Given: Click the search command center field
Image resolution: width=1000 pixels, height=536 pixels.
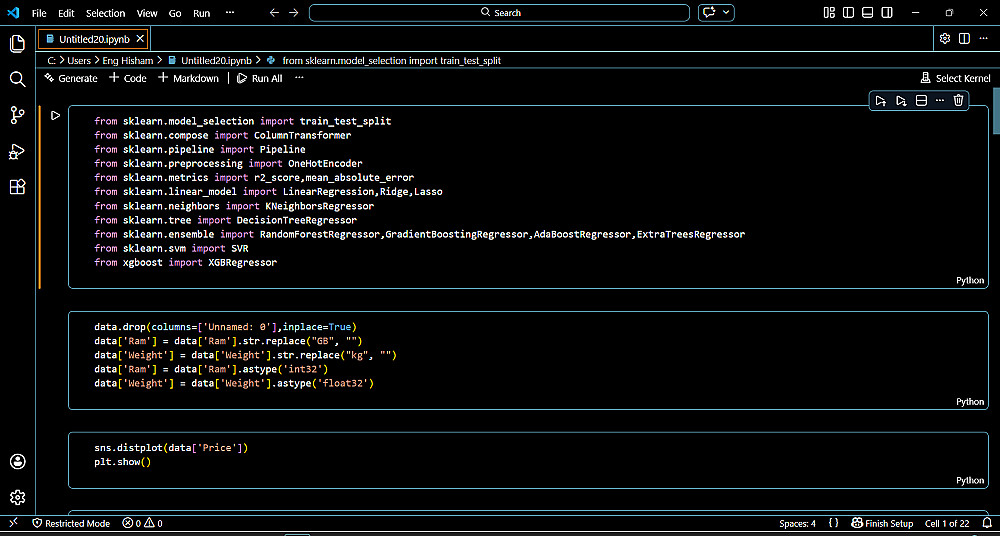Looking at the screenshot, I should (499, 13).
